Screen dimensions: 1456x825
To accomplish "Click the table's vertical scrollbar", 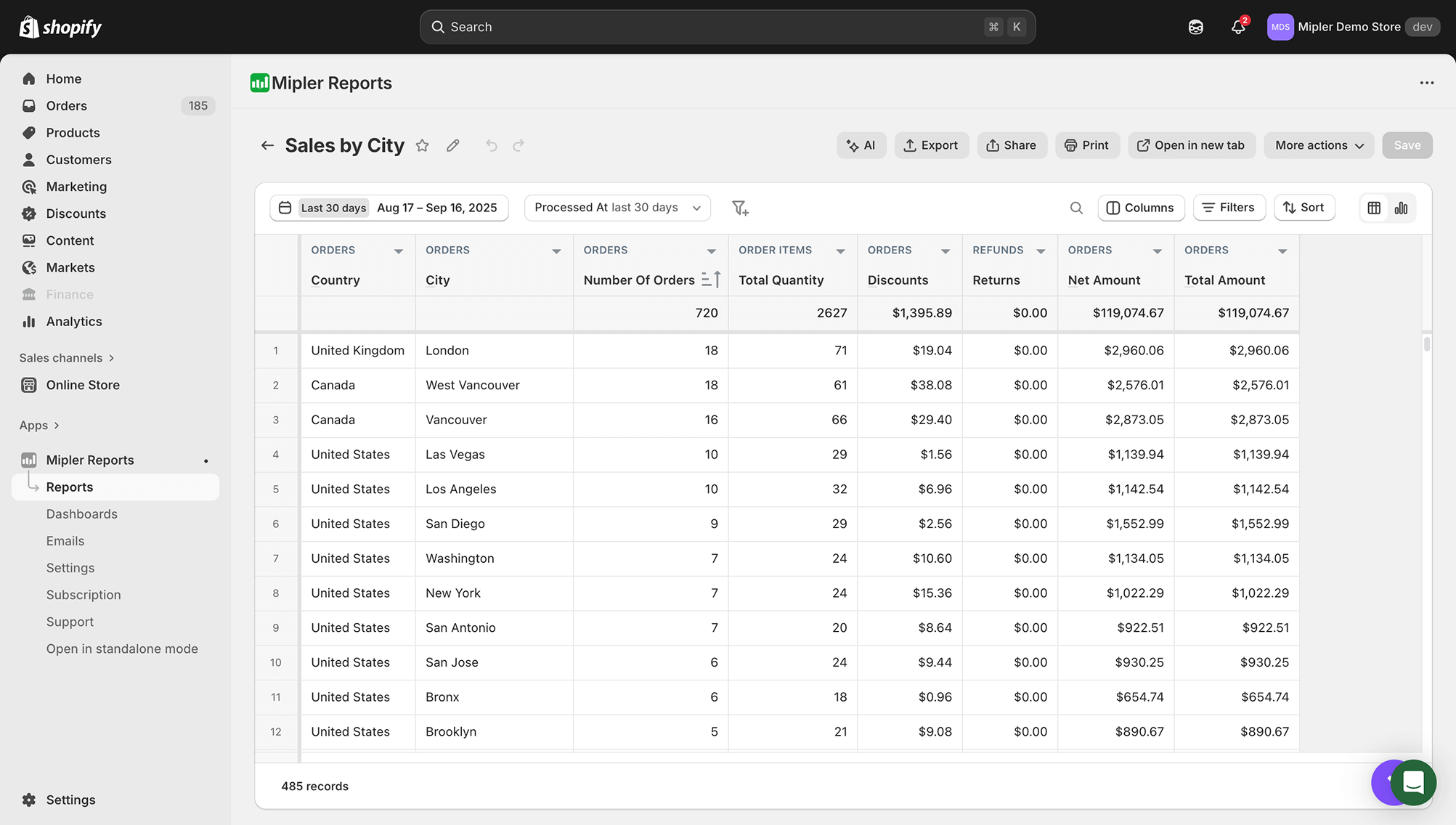I will tap(1427, 345).
